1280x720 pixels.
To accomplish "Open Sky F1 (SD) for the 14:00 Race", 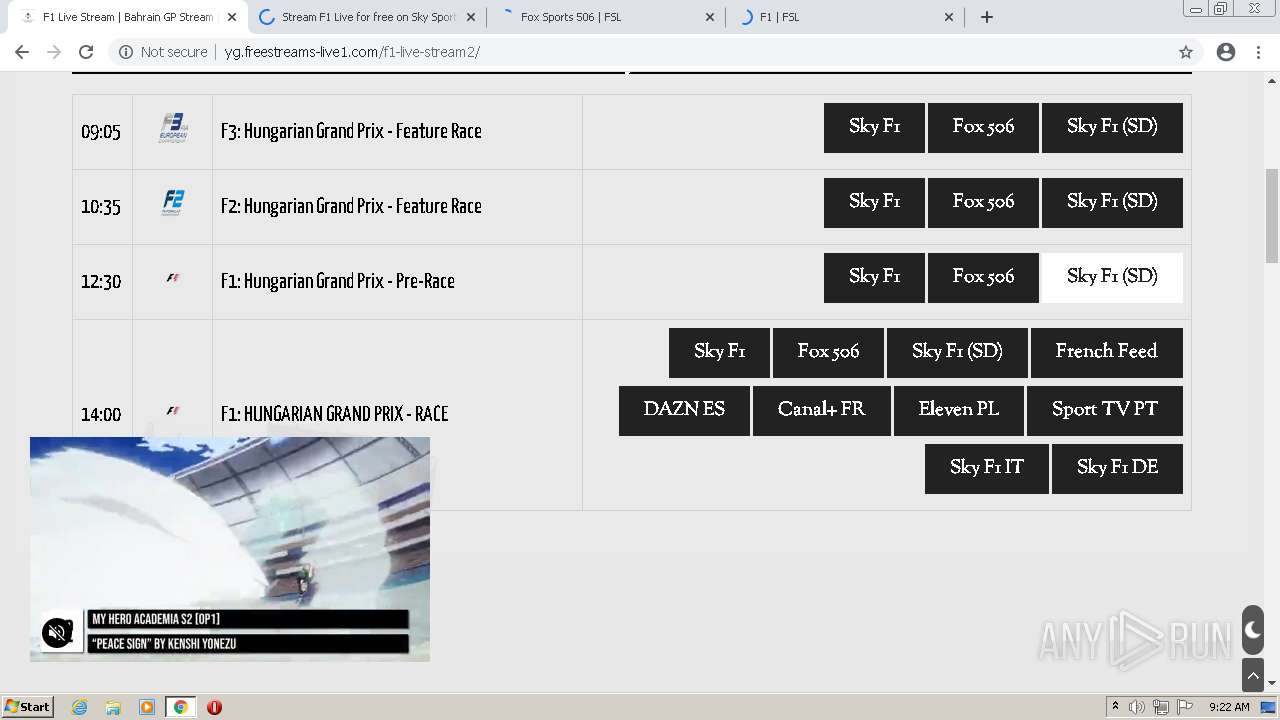I will [957, 352].
